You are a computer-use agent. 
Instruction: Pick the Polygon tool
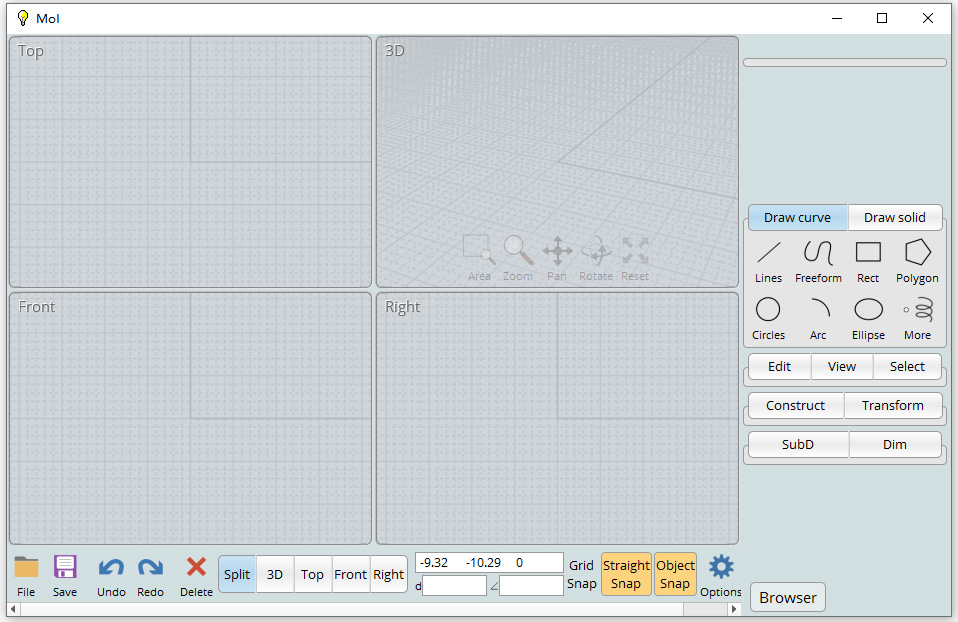click(x=916, y=260)
